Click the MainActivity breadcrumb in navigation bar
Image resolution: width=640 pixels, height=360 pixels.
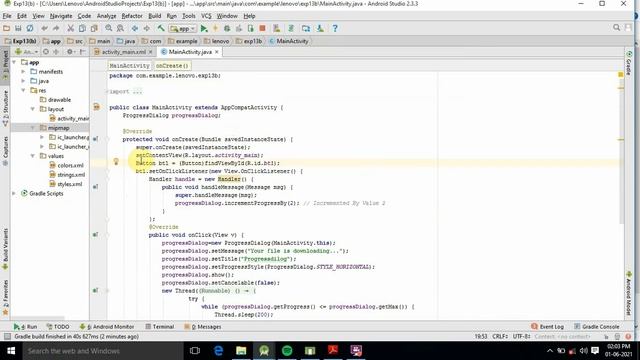[289, 41]
